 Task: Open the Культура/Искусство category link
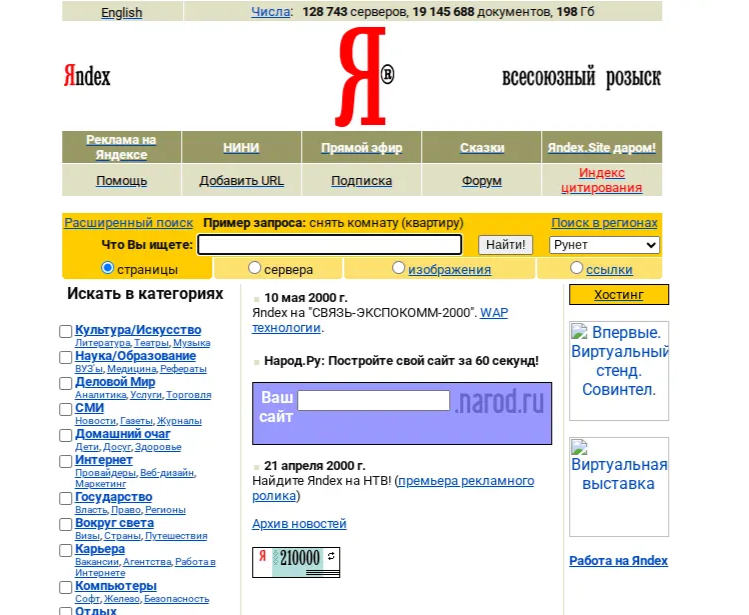coord(138,330)
